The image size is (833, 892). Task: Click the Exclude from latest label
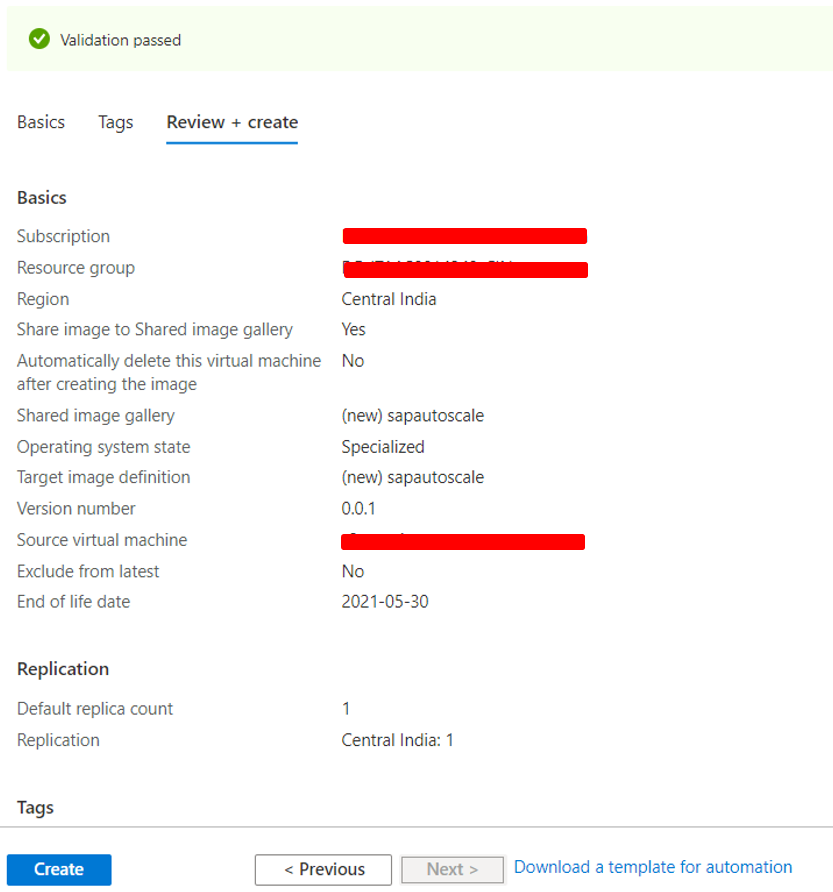tap(88, 571)
